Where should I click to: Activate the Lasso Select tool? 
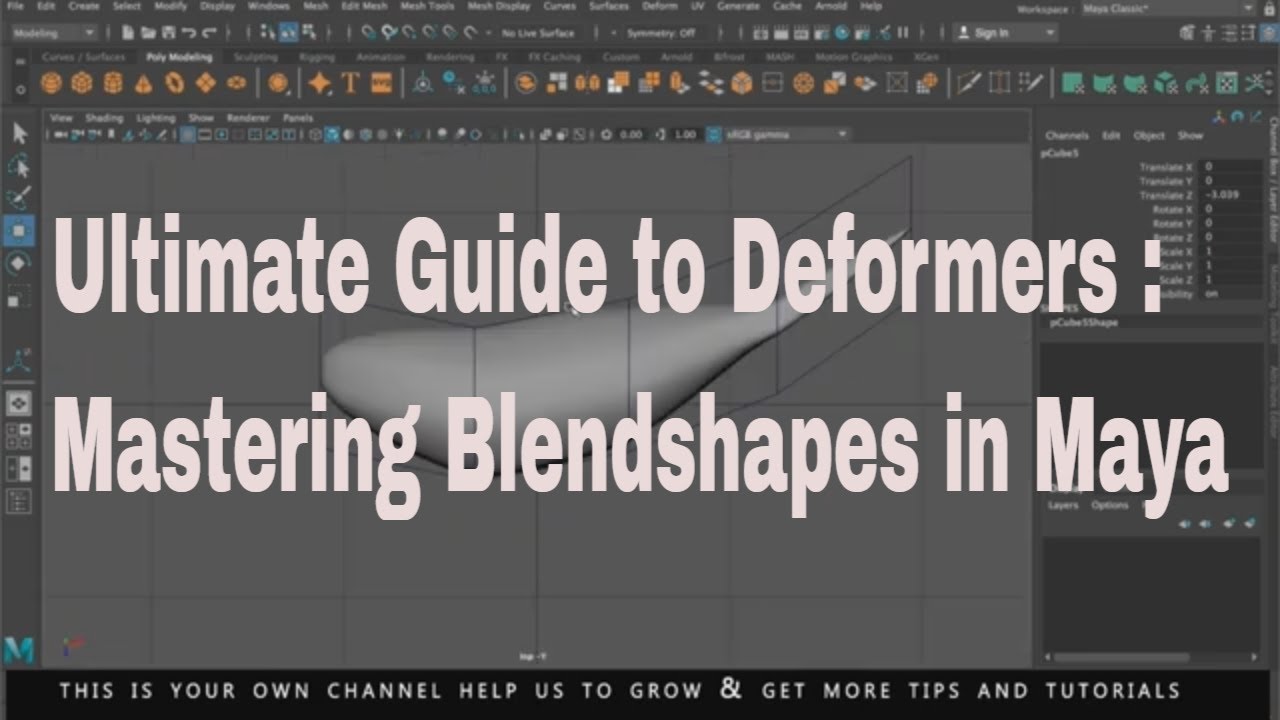coord(20,165)
